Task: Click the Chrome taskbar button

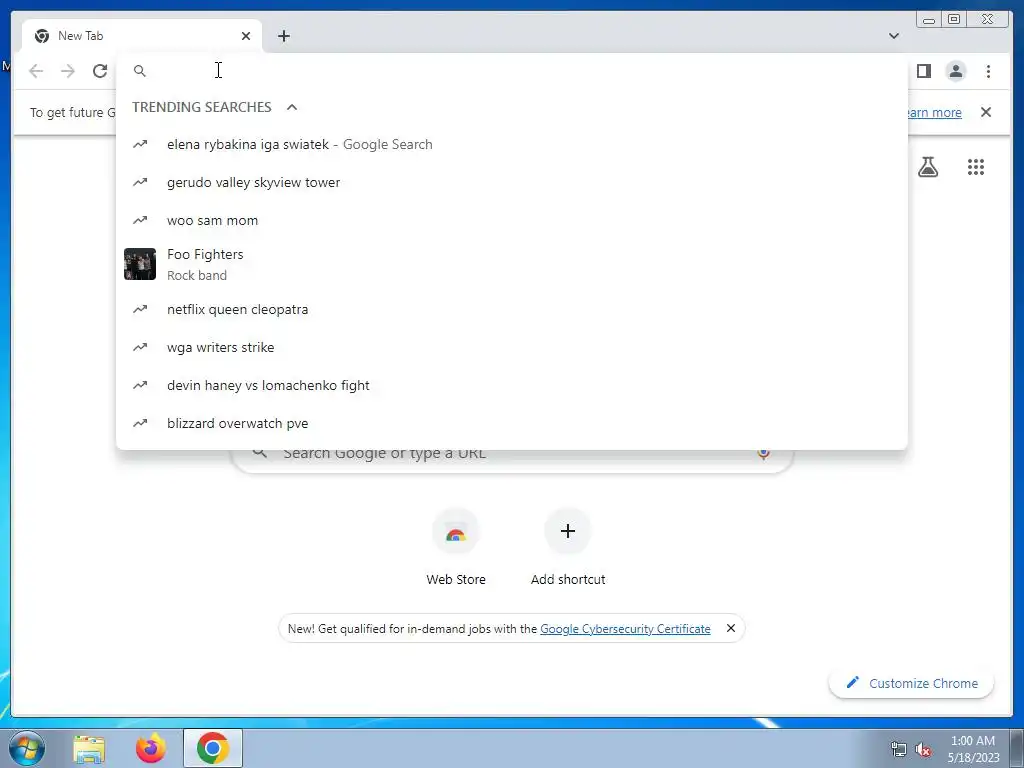Action: [x=213, y=748]
